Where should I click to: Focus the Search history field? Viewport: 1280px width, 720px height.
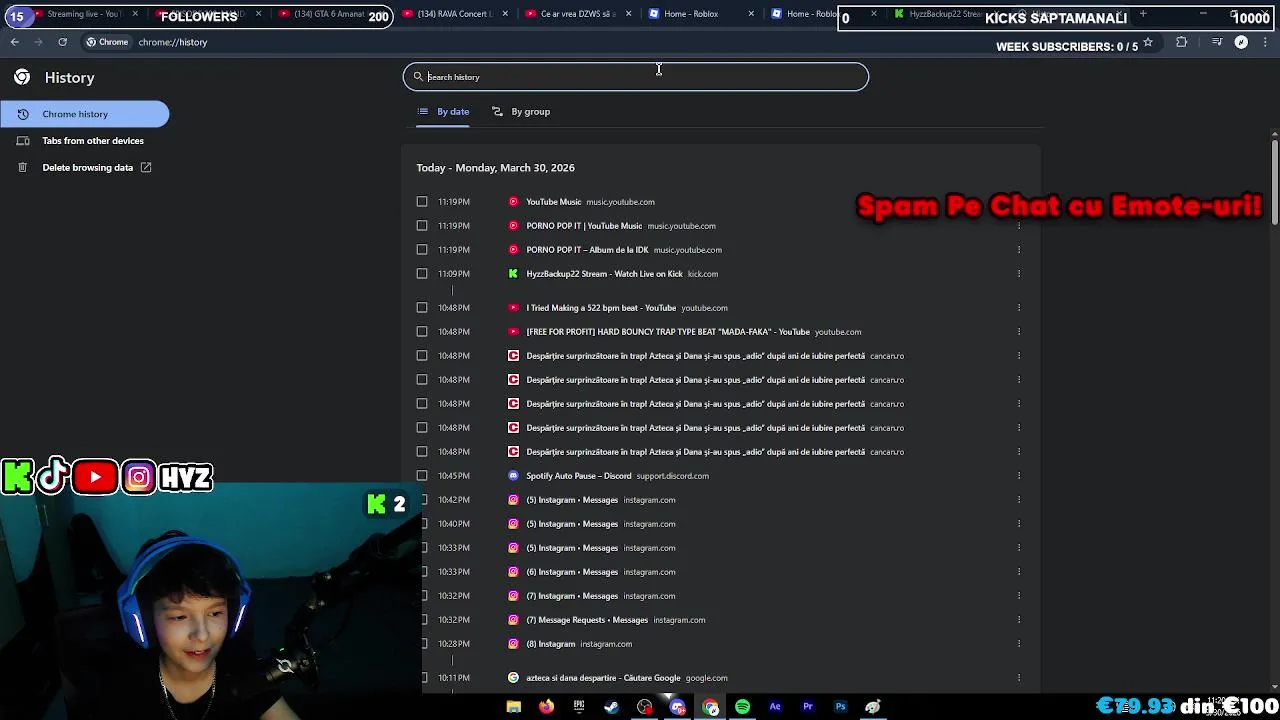636,77
